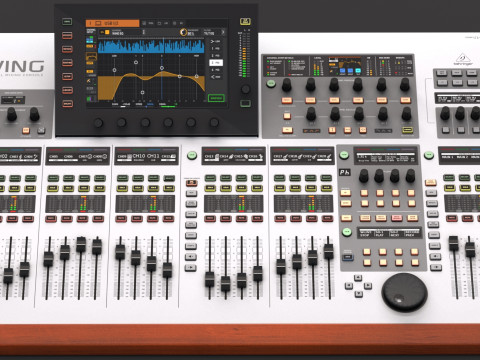Viewport: 480px width, 360px height.
Task: Toggle the red mute button for CH9
Action: pyautogui.click(x=121, y=219)
